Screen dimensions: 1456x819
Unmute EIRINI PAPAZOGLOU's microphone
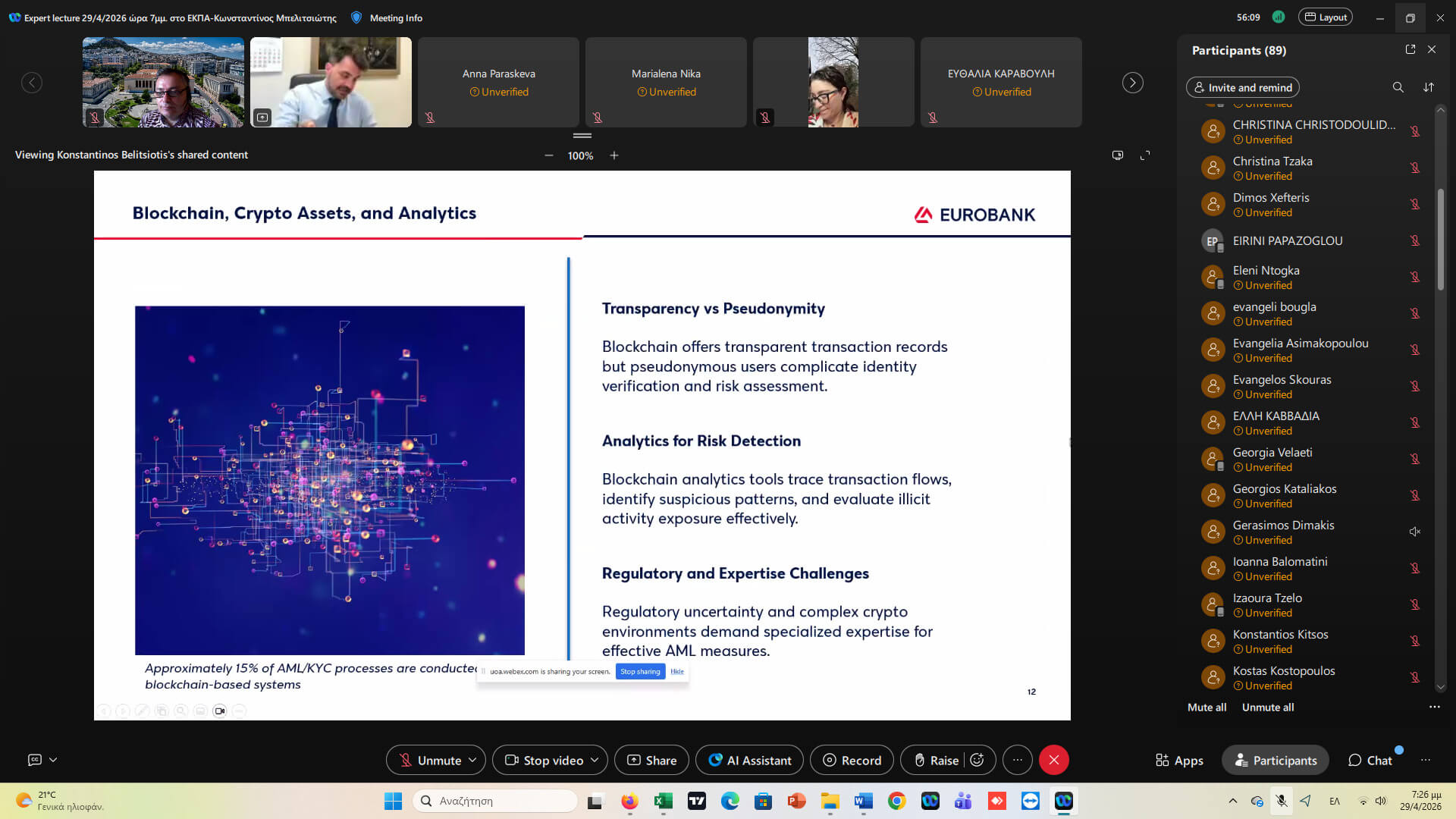[x=1414, y=240]
